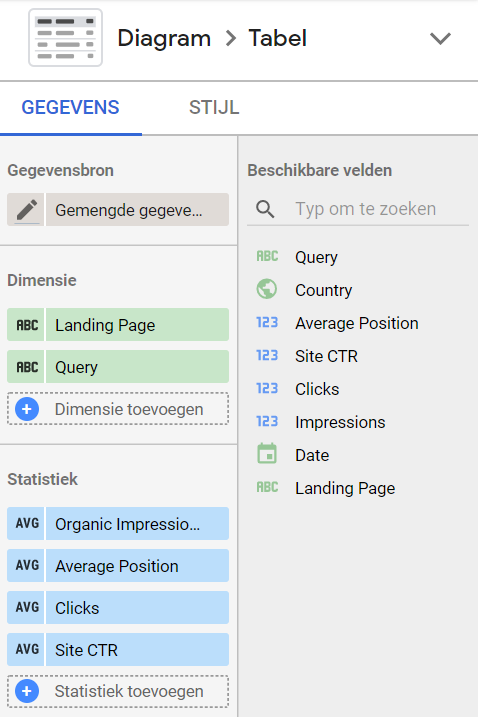Viewport: 478px width, 717px height.
Task: Select Average Position in available fields
Action: point(357,323)
